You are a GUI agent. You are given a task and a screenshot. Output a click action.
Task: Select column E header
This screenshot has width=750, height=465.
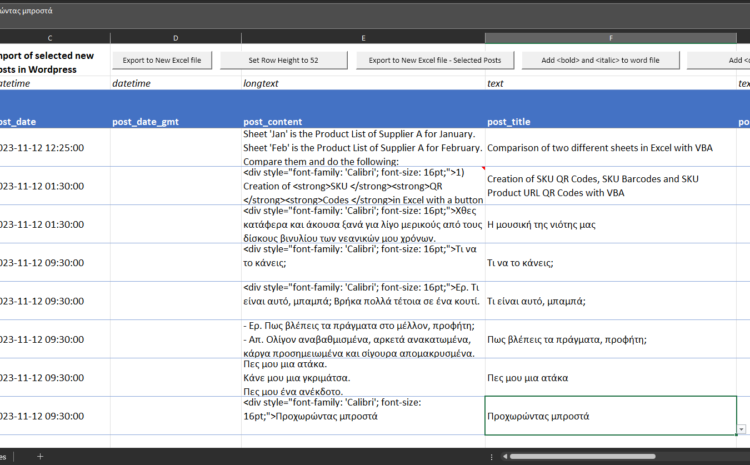click(x=363, y=38)
